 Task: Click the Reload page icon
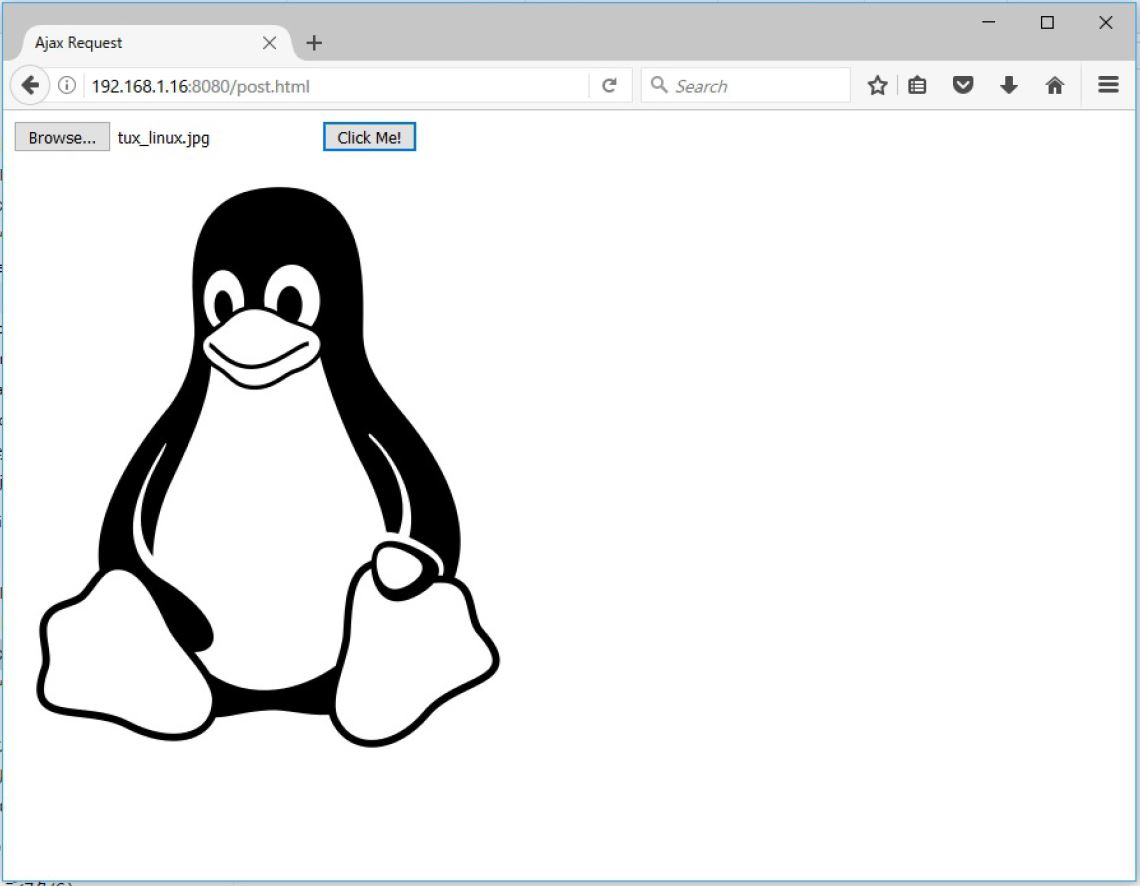pos(610,85)
